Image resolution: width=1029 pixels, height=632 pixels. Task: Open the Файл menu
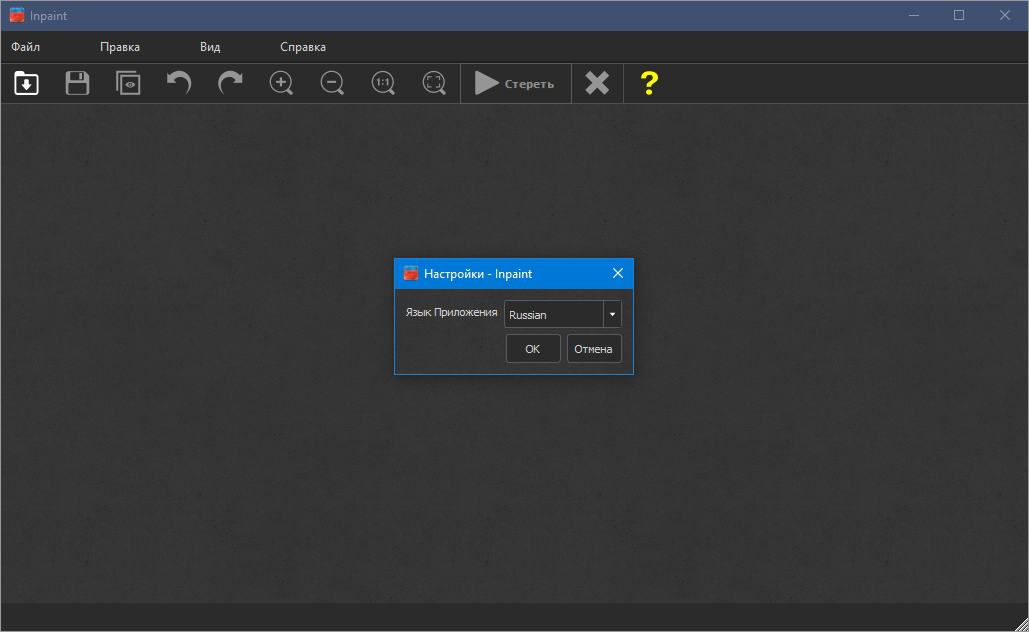tap(26, 47)
